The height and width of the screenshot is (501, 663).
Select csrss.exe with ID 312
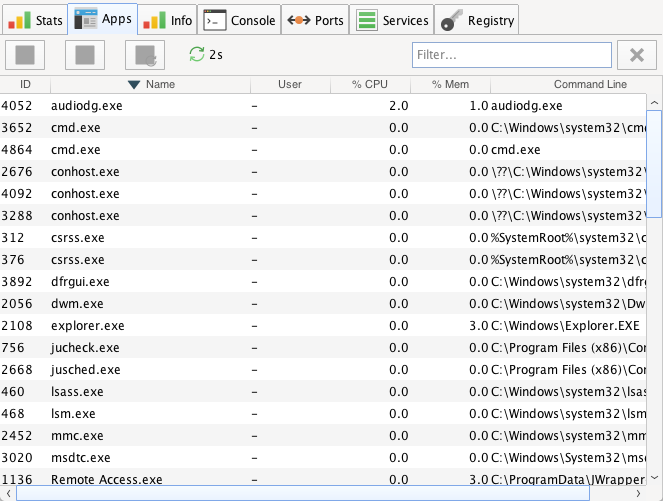pyautogui.click(x=77, y=238)
